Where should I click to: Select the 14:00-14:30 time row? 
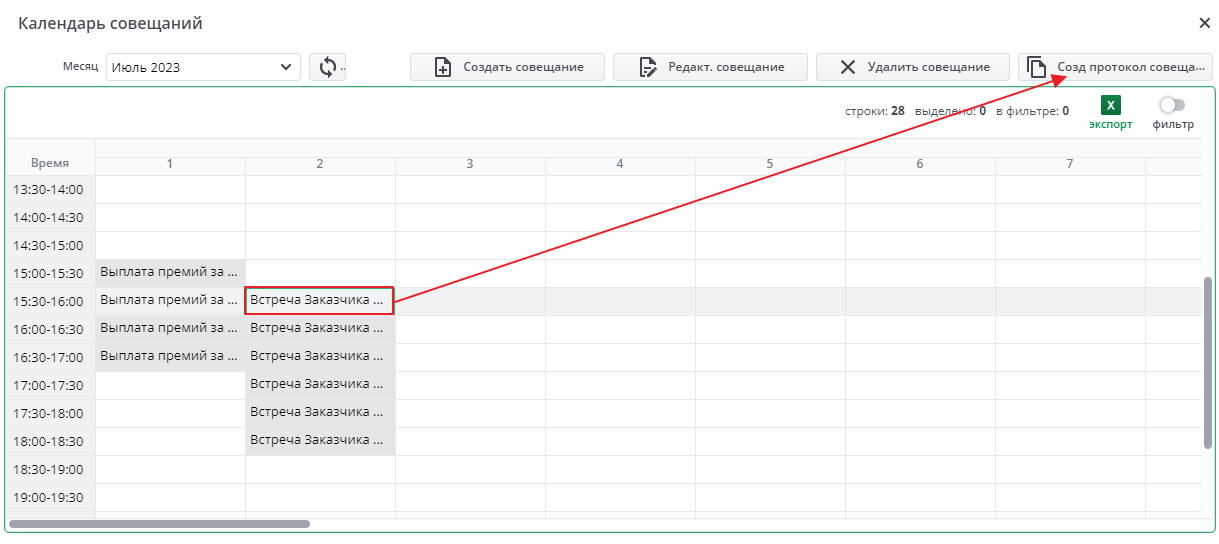50,217
